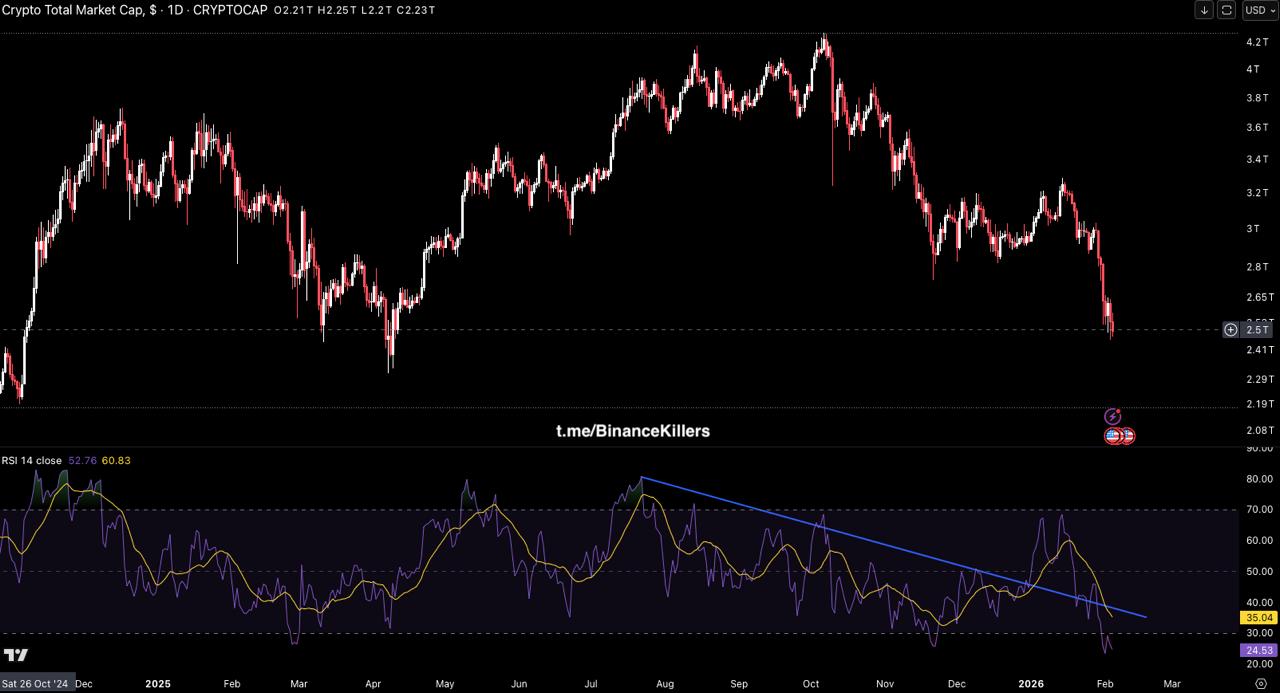Open the USD currency dropdown
Image resolution: width=1280 pixels, height=693 pixels.
(1257, 10)
